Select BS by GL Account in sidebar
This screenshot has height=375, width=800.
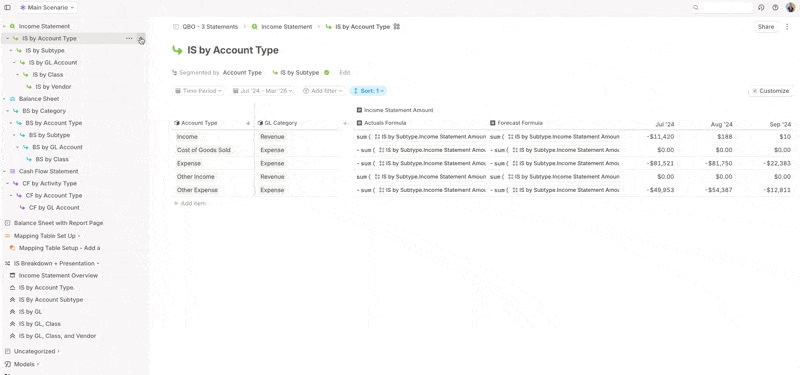tap(57, 147)
